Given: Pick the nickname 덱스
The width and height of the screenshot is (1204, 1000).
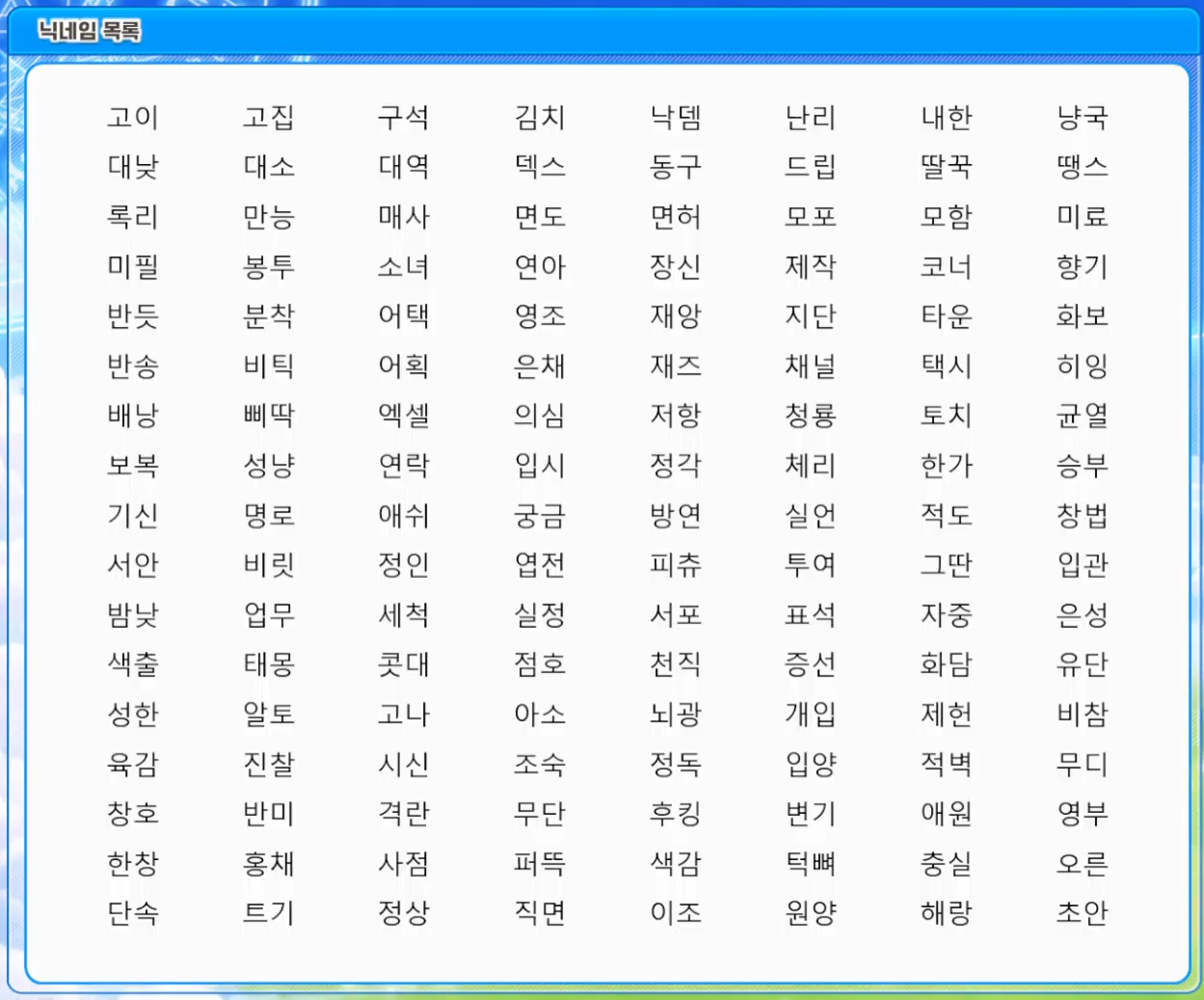Looking at the screenshot, I should click(x=540, y=167).
